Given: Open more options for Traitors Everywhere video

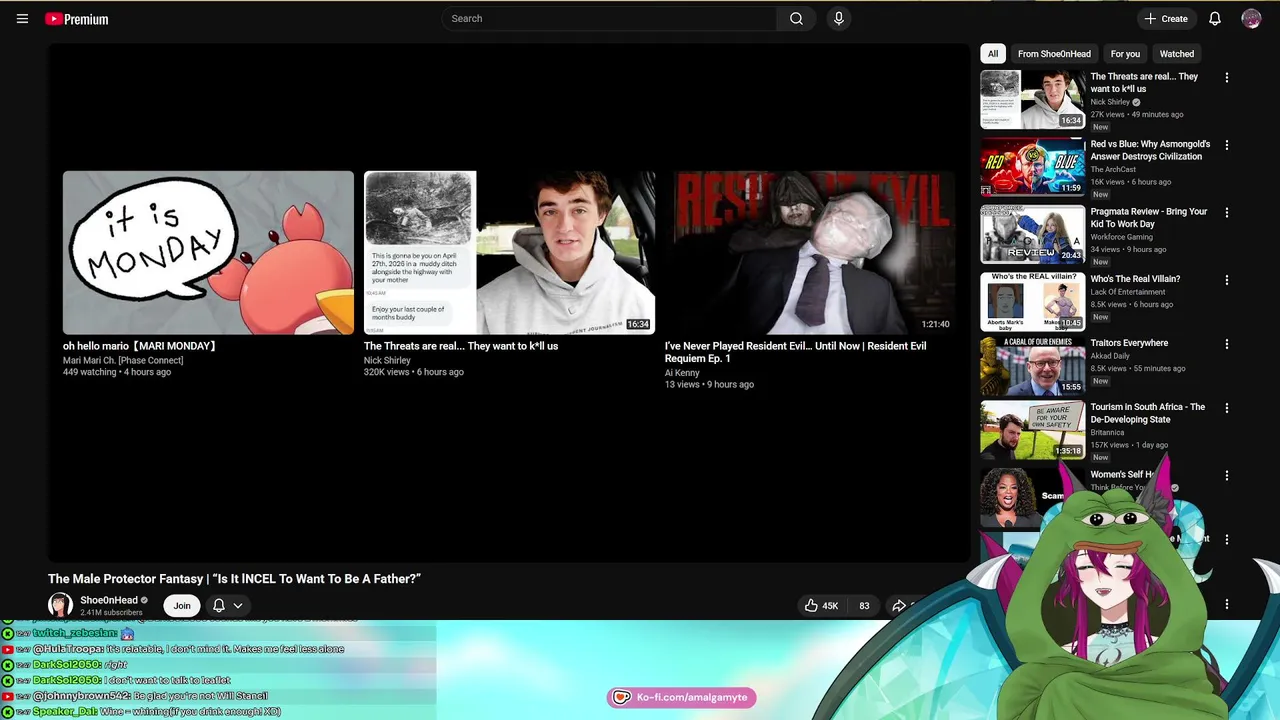Looking at the screenshot, I should coord(1227,344).
